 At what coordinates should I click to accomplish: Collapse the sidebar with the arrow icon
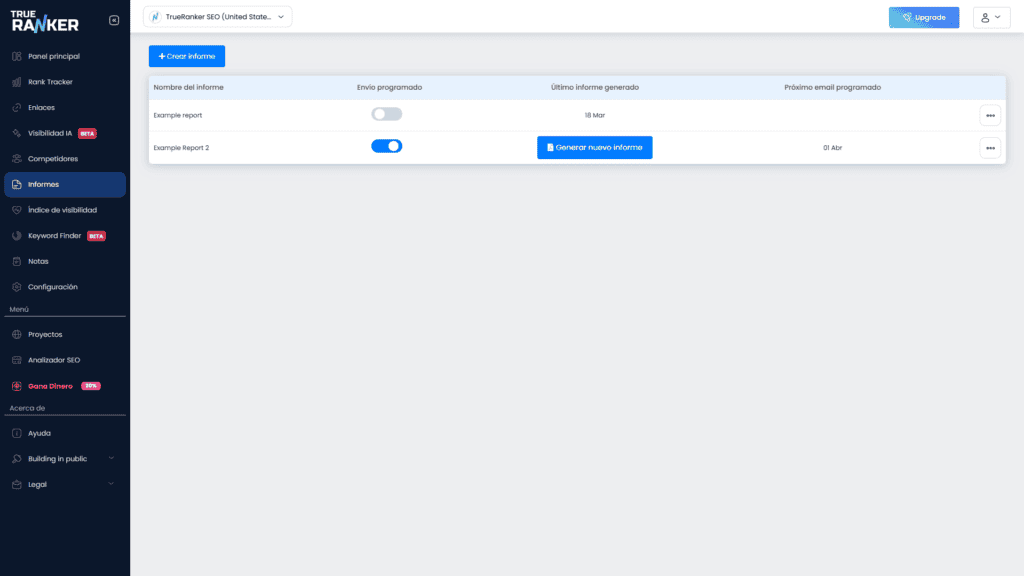(x=113, y=20)
